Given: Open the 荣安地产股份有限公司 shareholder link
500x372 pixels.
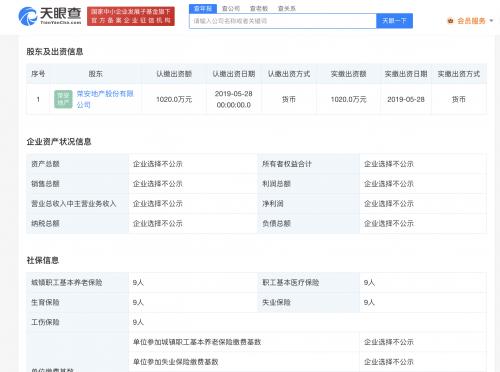Looking at the screenshot, I should coord(105,99).
